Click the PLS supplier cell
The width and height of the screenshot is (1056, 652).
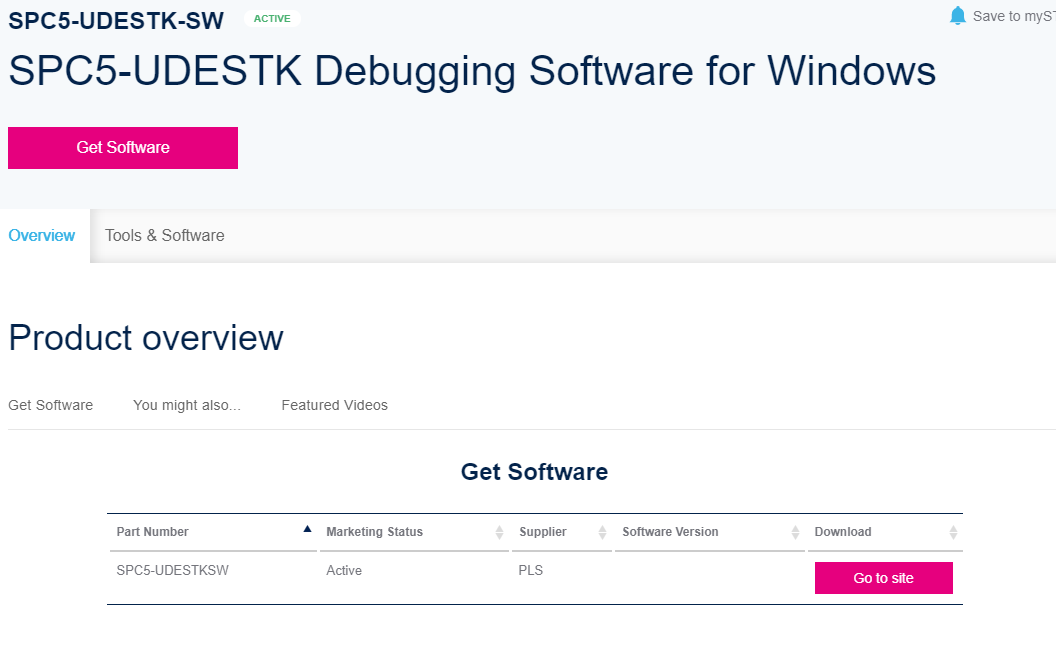[531, 570]
